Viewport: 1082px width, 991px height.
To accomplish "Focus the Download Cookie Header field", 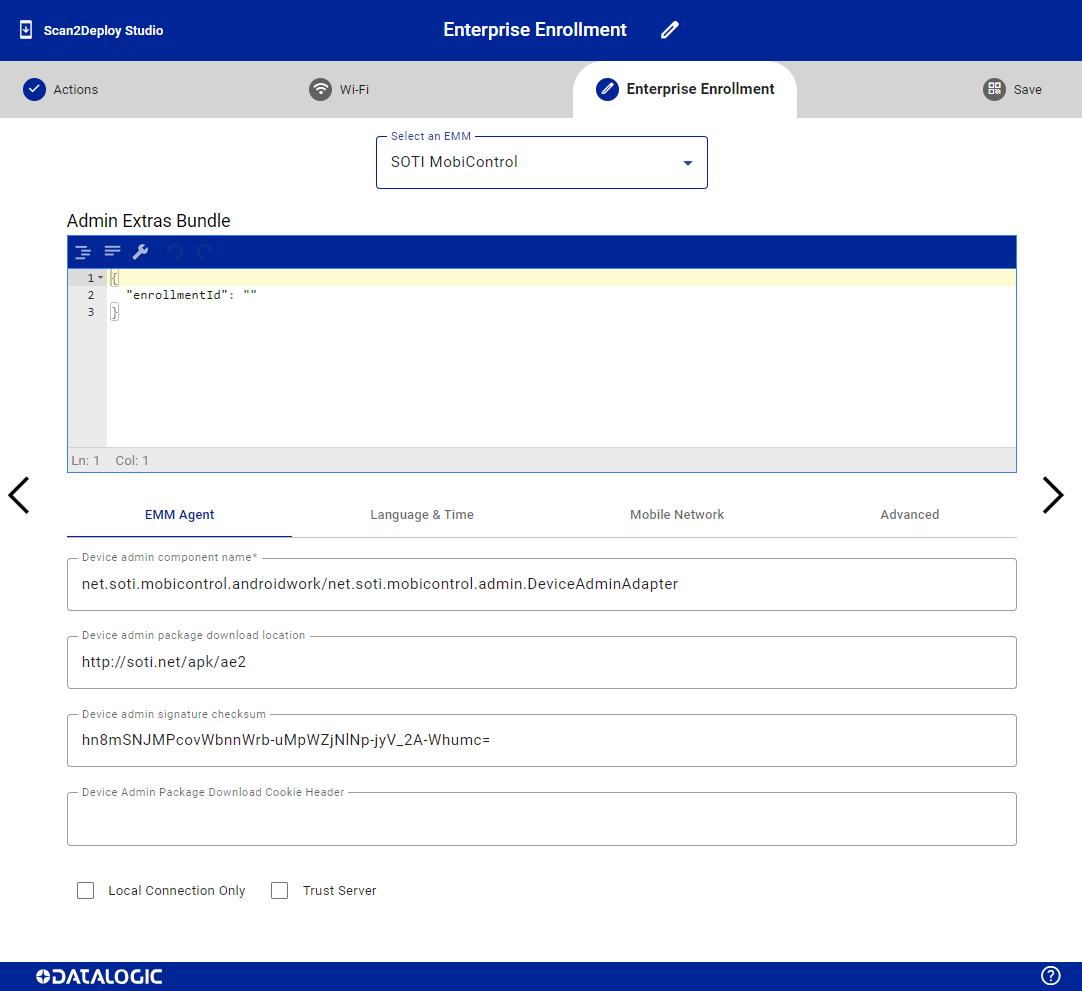I will tap(542, 819).
